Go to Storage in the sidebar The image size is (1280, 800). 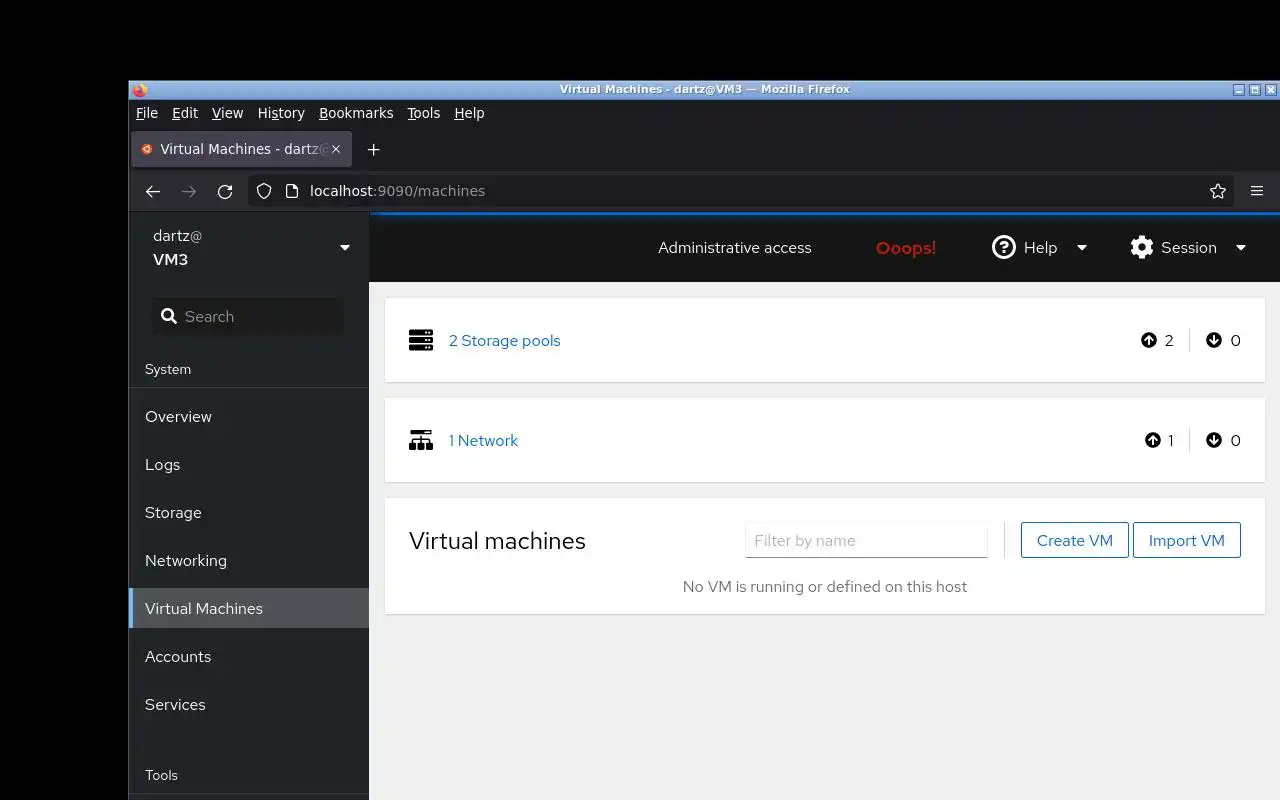coord(249,512)
